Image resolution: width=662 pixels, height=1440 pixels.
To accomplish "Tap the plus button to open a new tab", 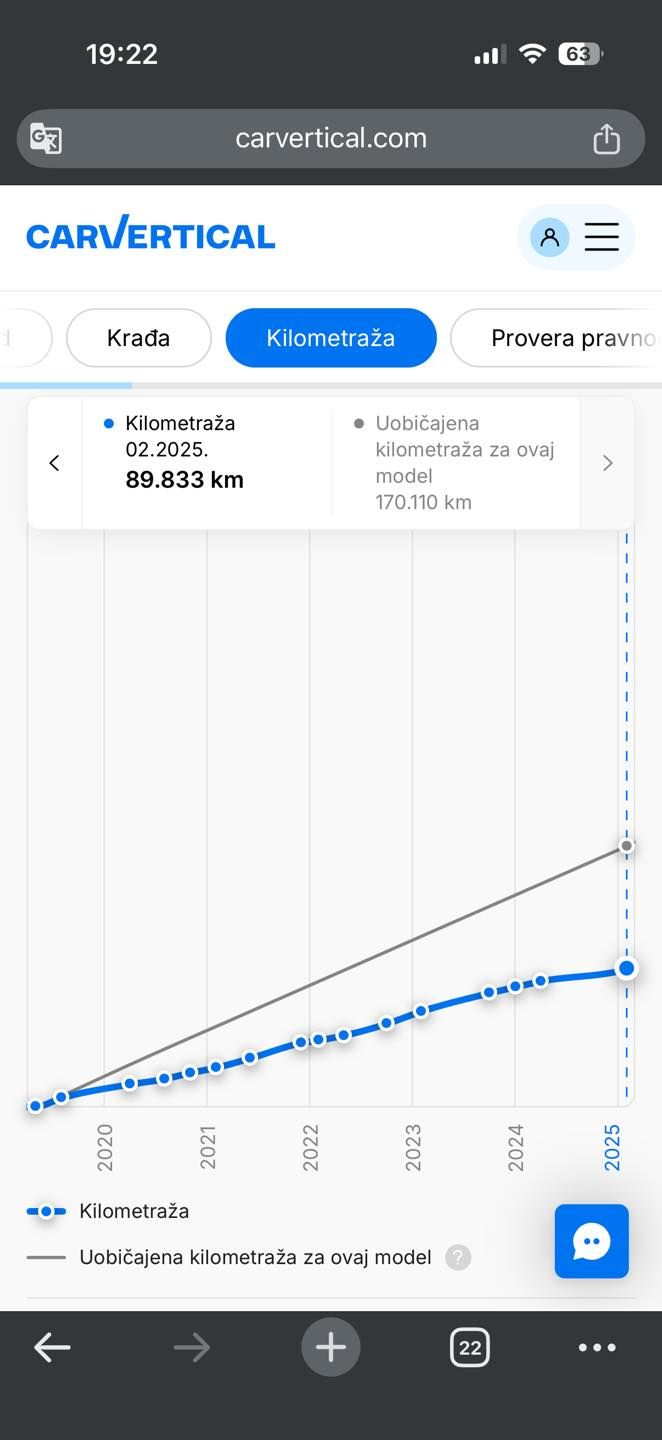I will coord(330,1347).
